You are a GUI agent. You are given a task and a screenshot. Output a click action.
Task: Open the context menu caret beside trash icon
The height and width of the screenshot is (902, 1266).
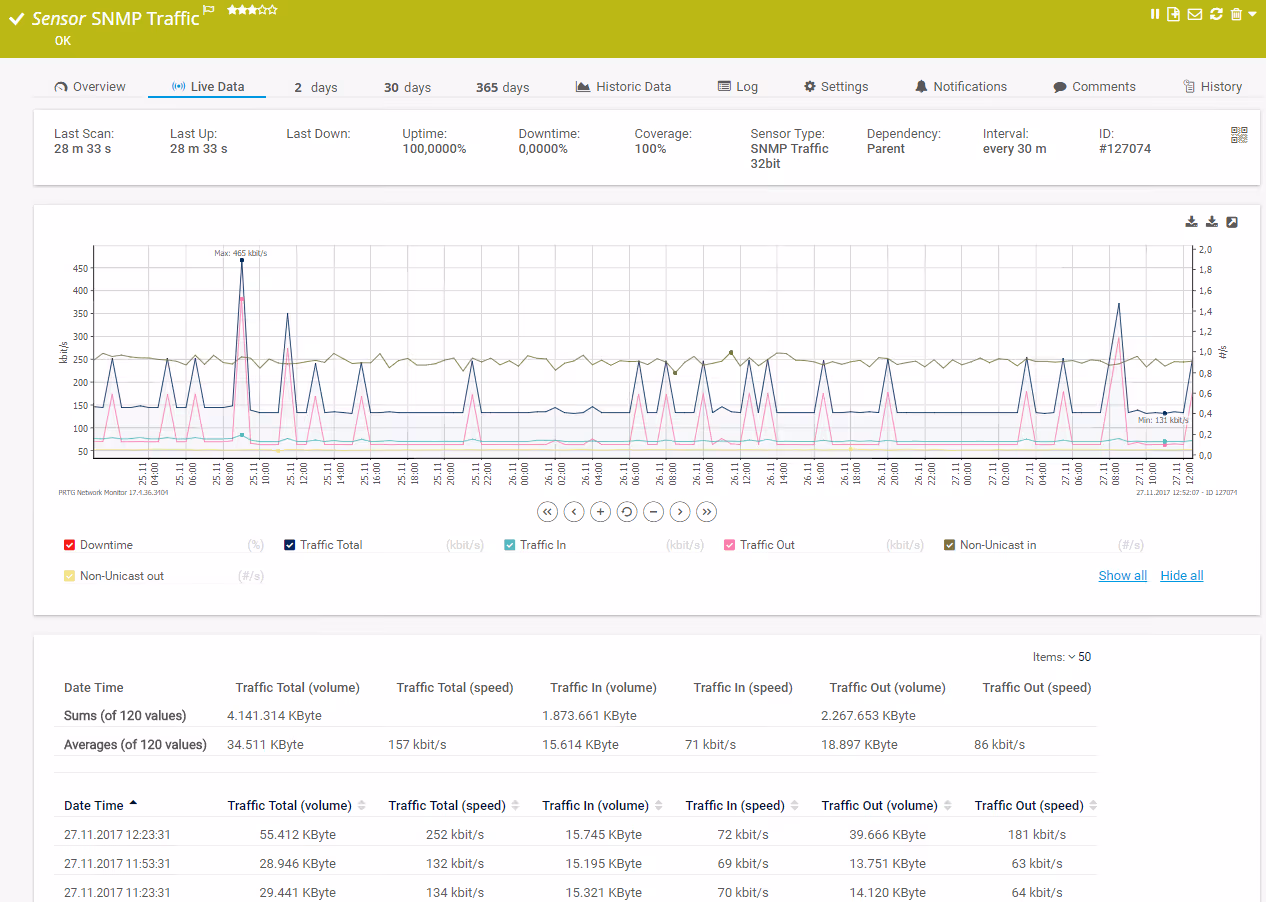pyautogui.click(x=1252, y=14)
